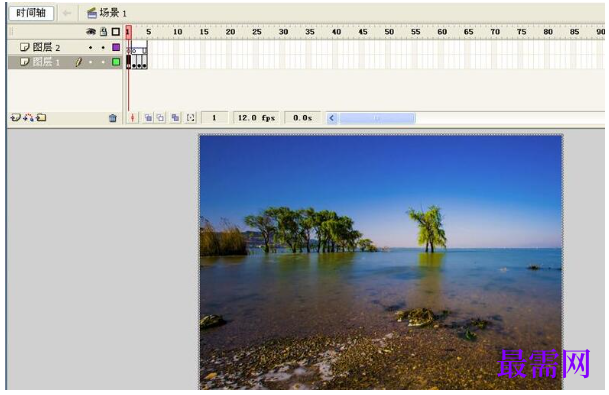Image resolution: width=609 pixels, height=395 pixels.
Task: Click the Delete Layer trash icon
Action: tap(113, 118)
